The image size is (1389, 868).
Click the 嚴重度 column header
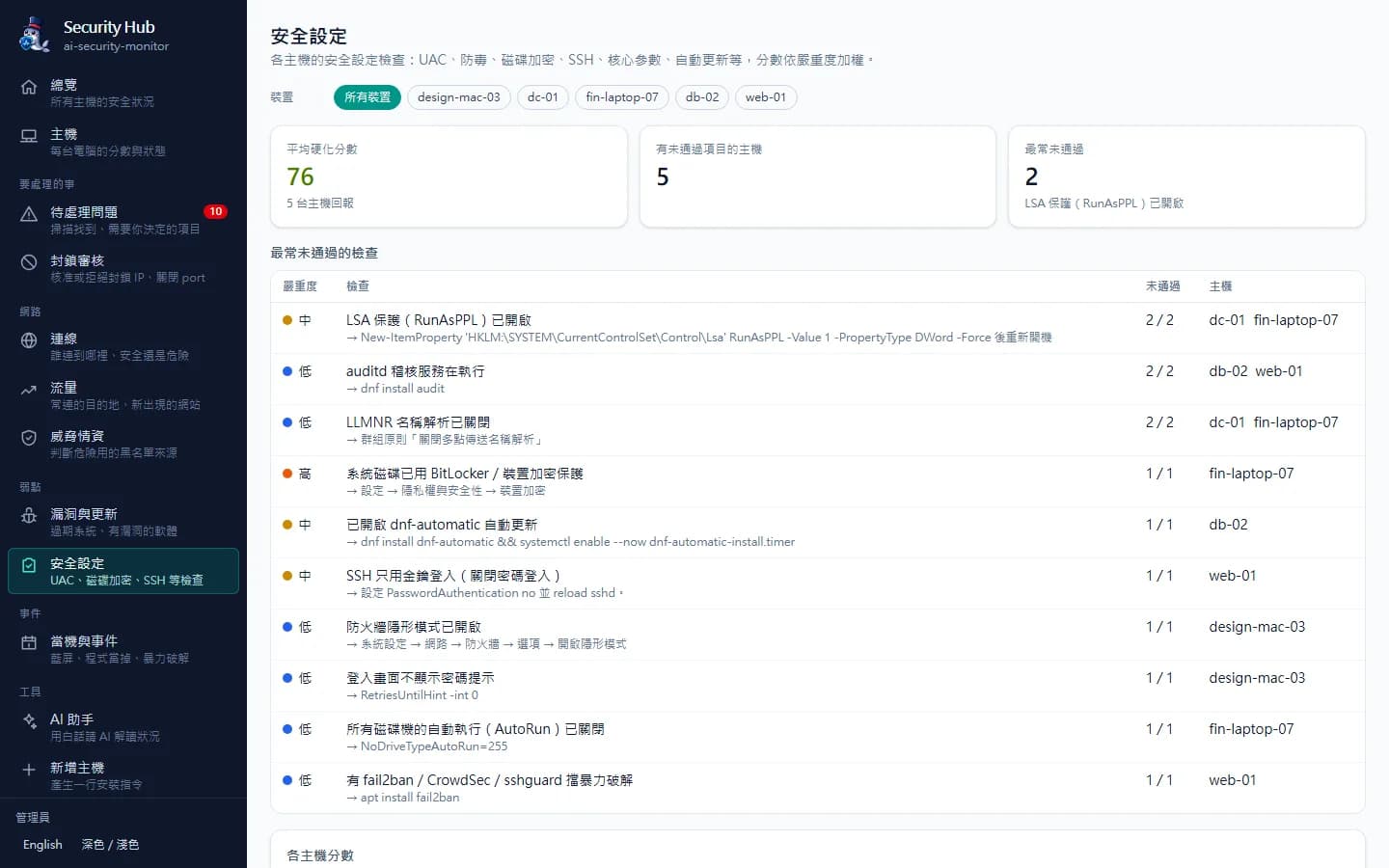(x=300, y=286)
